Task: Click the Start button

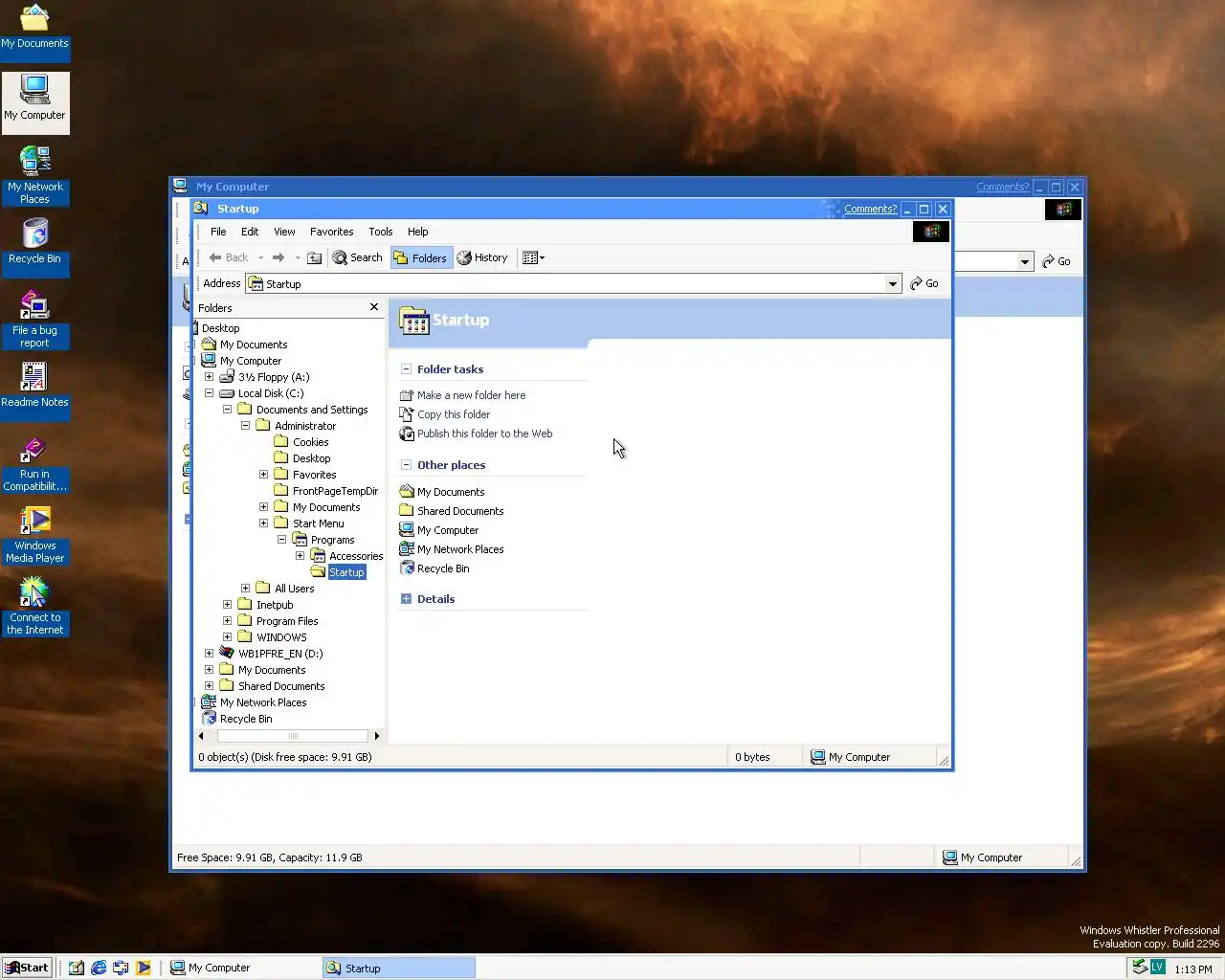Action: pos(26,968)
